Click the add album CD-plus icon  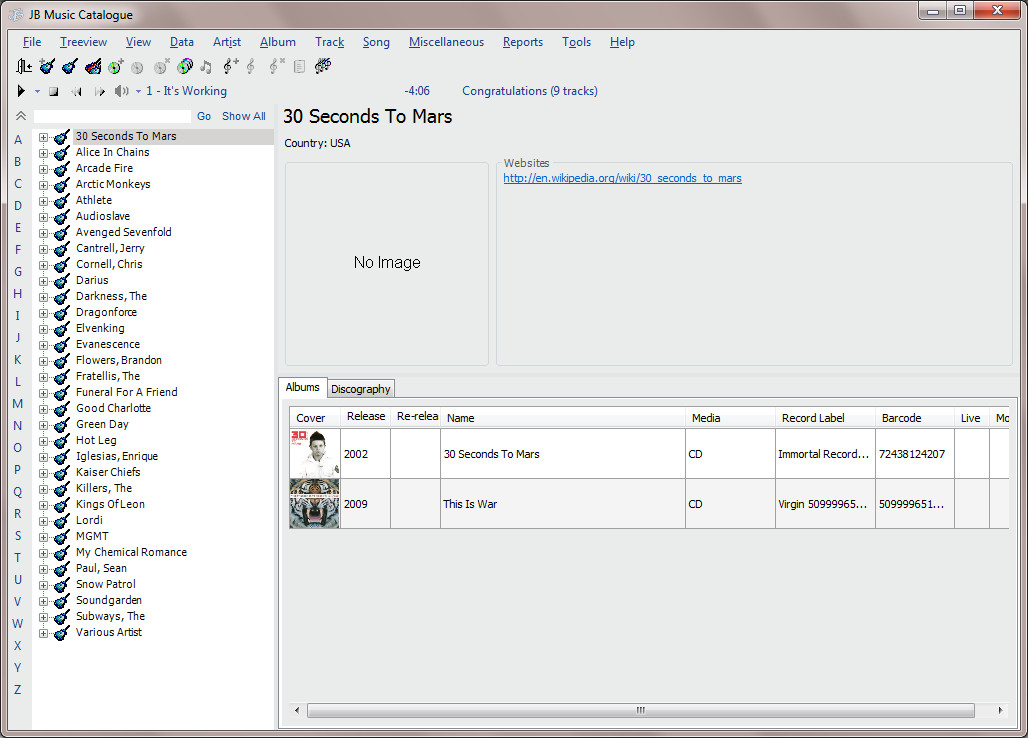click(116, 66)
